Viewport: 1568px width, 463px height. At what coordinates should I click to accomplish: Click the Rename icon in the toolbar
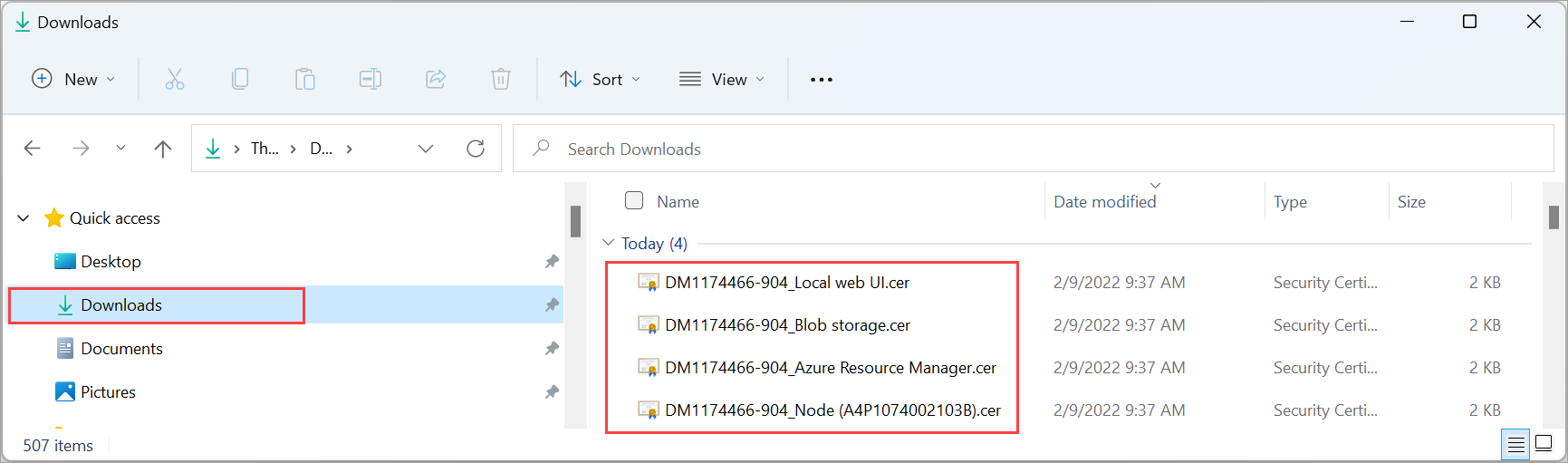point(370,79)
